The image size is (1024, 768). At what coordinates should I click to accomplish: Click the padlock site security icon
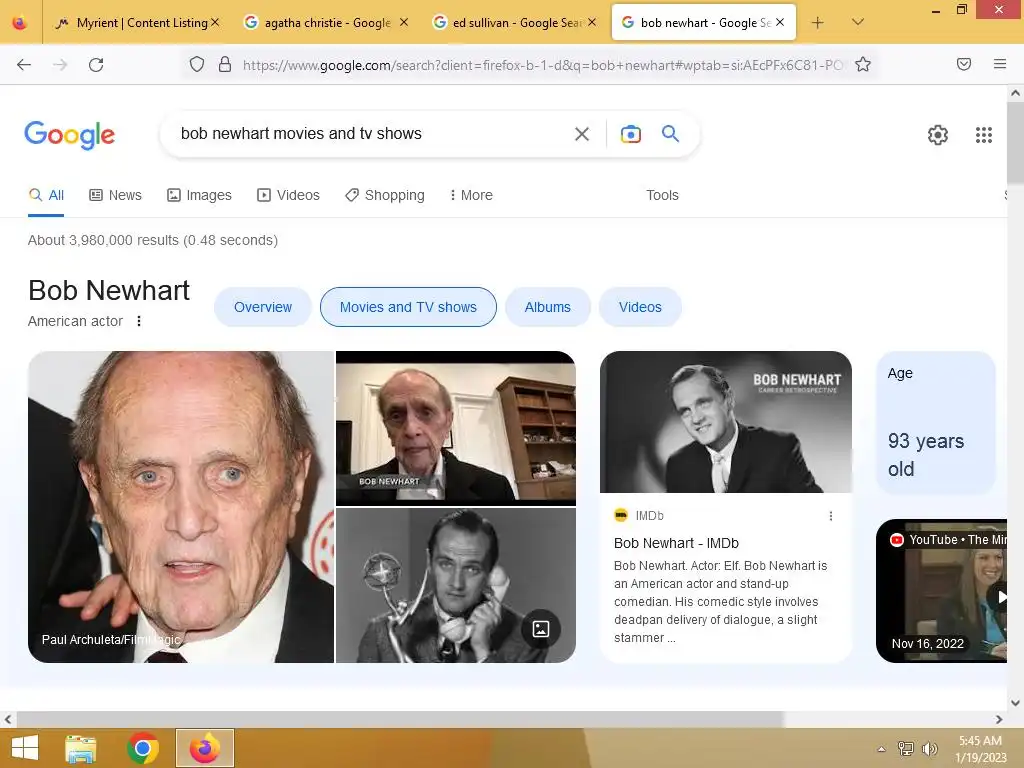coord(225,64)
